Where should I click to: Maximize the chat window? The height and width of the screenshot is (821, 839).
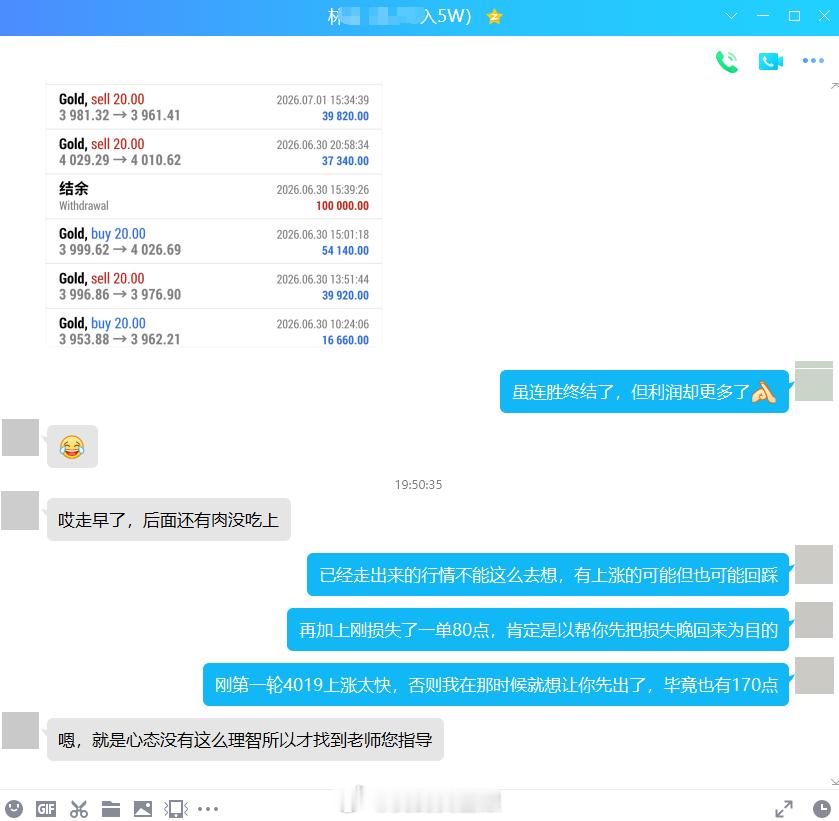point(795,16)
